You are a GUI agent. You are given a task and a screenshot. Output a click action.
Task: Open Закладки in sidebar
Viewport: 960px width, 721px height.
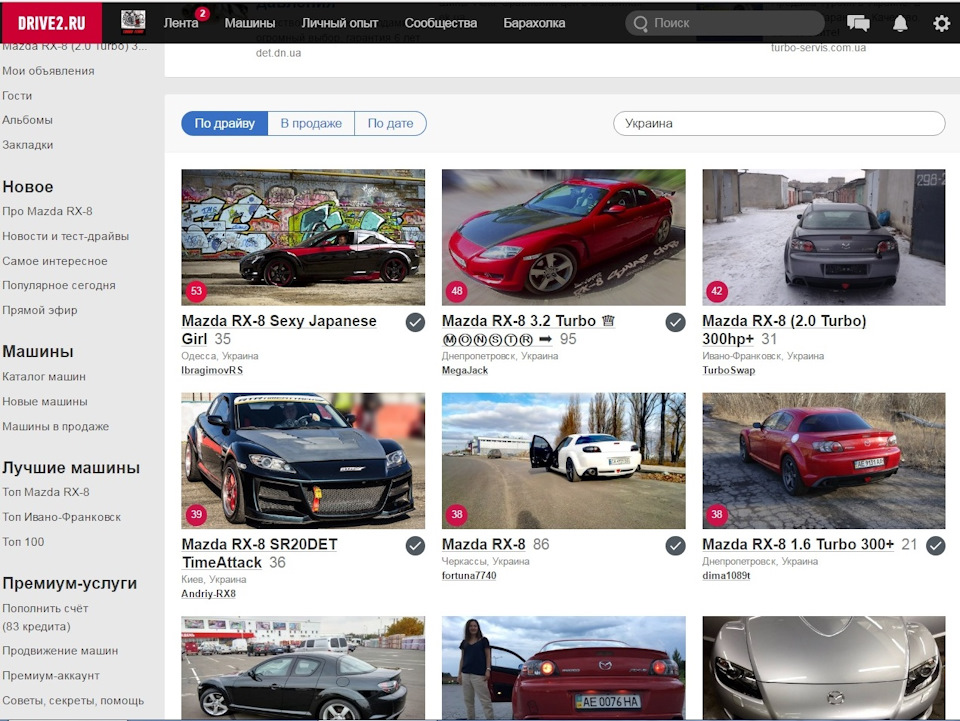tap(28, 145)
